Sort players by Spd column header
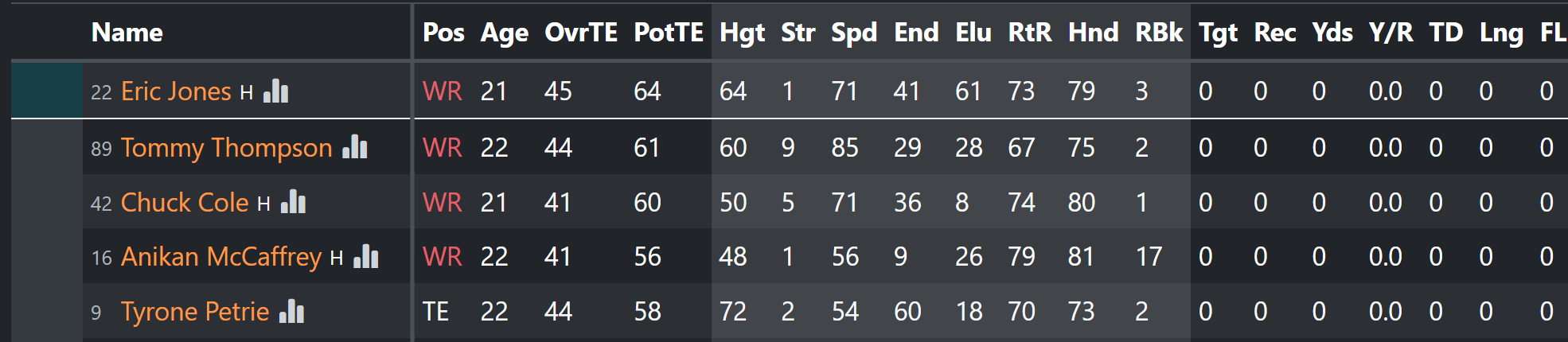Image resolution: width=1568 pixels, height=342 pixels. click(x=854, y=33)
